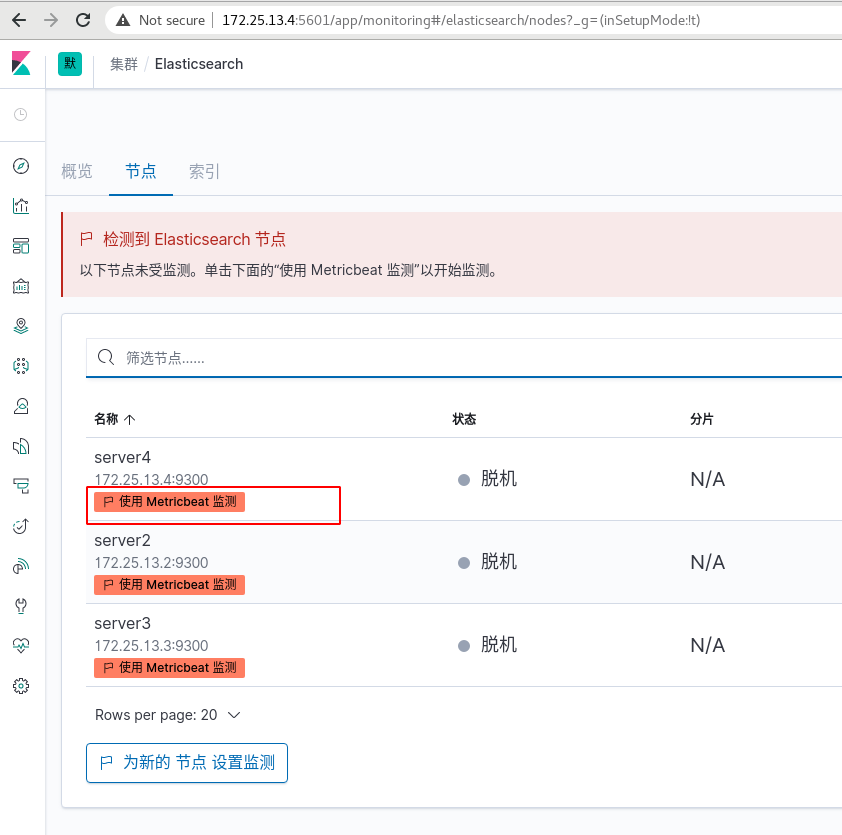Click 172.25.13.2:9300 address text
This screenshot has height=835, width=842.
click(x=151, y=563)
